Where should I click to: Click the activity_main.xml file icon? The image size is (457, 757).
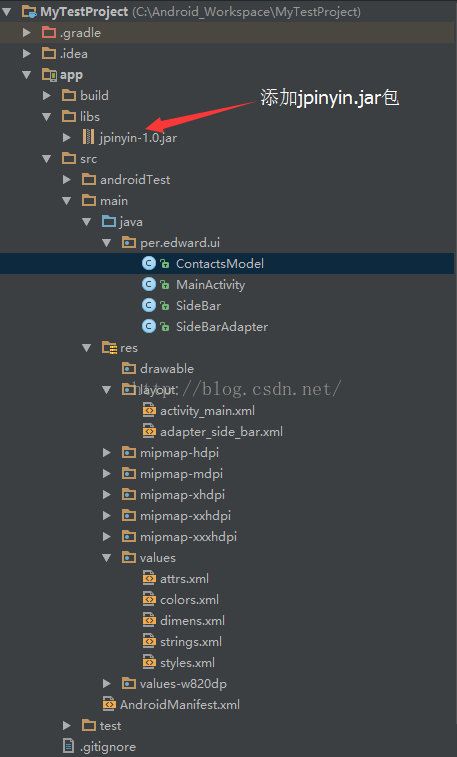pyautogui.click(x=149, y=410)
